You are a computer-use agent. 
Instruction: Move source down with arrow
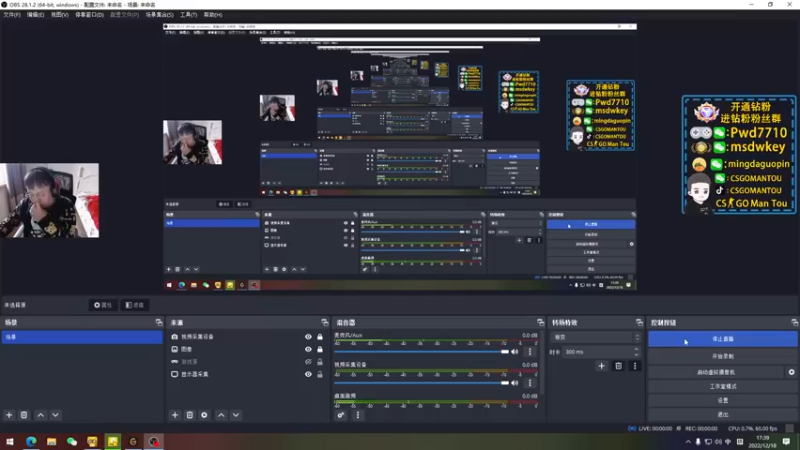[x=236, y=415]
